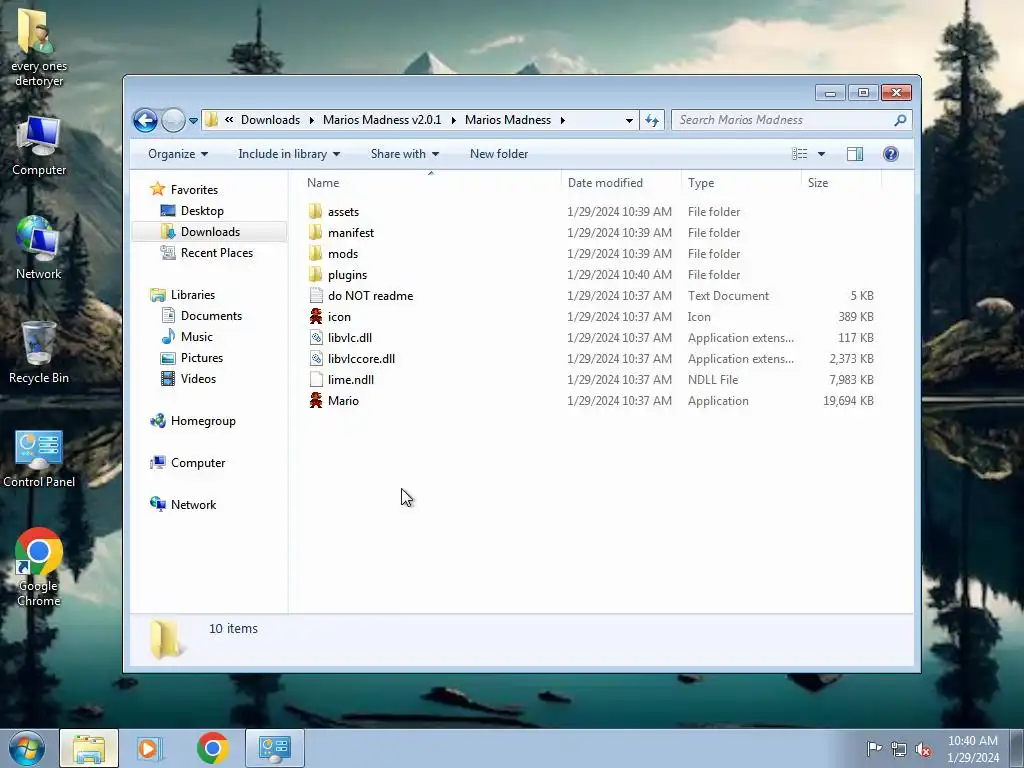The image size is (1024, 768).
Task: Click the Windows Media Player taskbar icon
Action: (150, 748)
